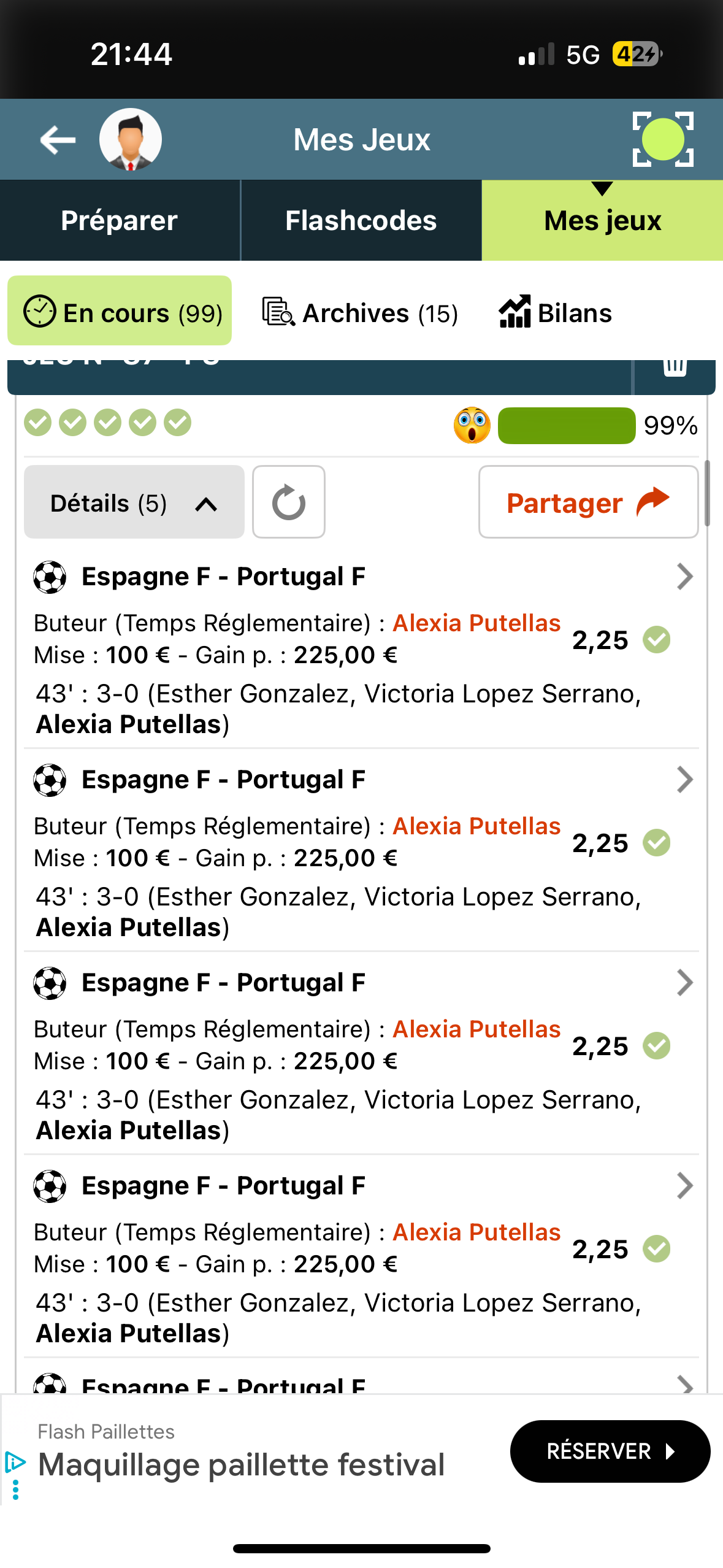The width and height of the screenshot is (723, 1568).
Task: Delete the game with the trash icon
Action: coord(675,367)
